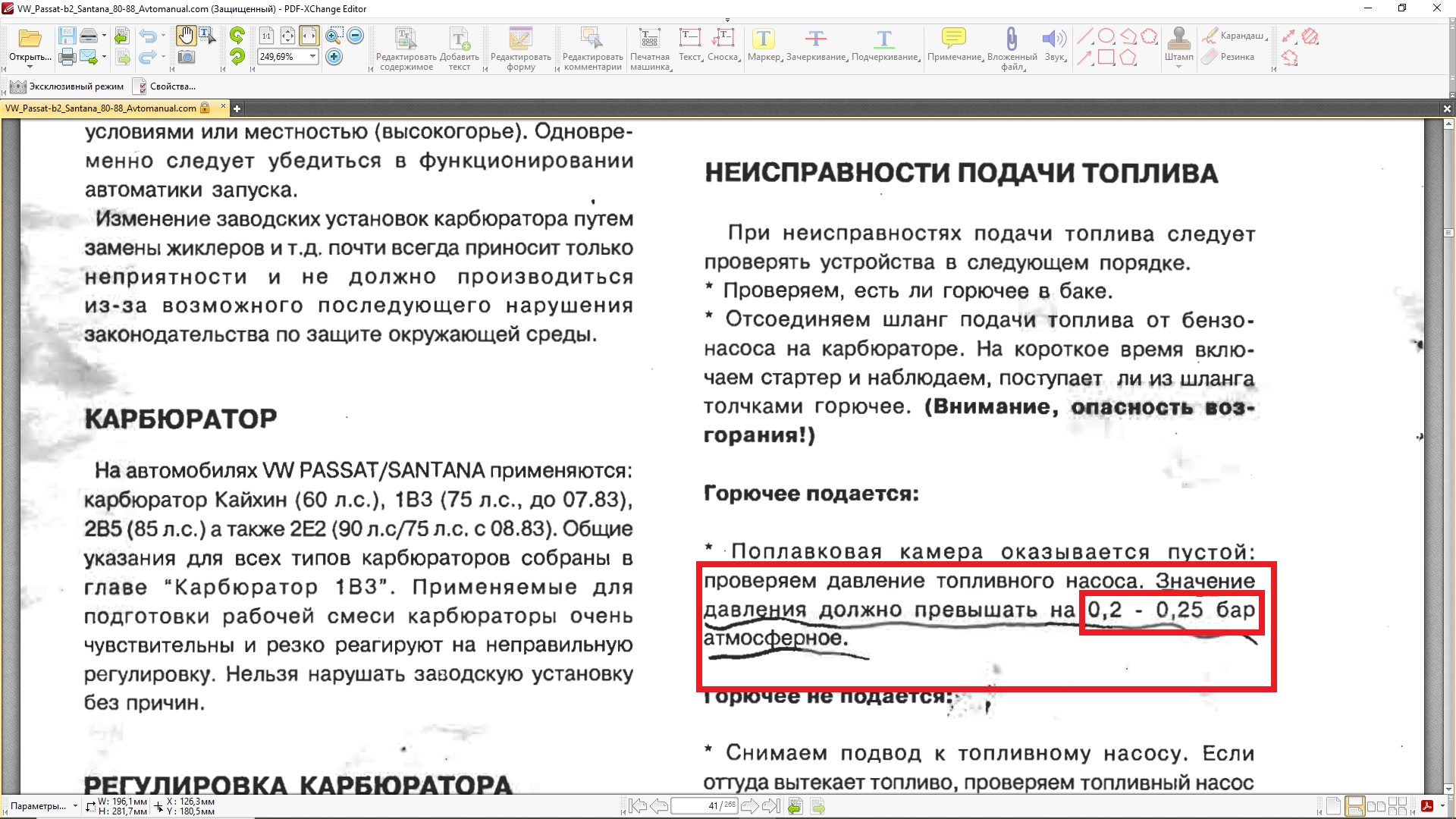Select the Oval shape tool
This screenshot has width=1456, height=819.
[1106, 36]
